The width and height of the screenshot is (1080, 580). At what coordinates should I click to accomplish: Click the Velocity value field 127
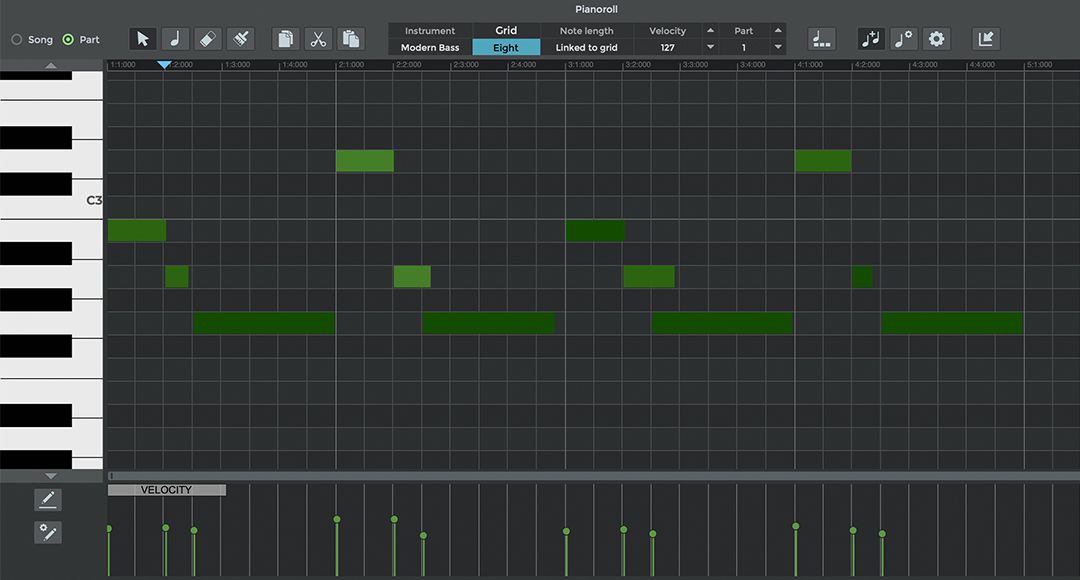coord(667,48)
